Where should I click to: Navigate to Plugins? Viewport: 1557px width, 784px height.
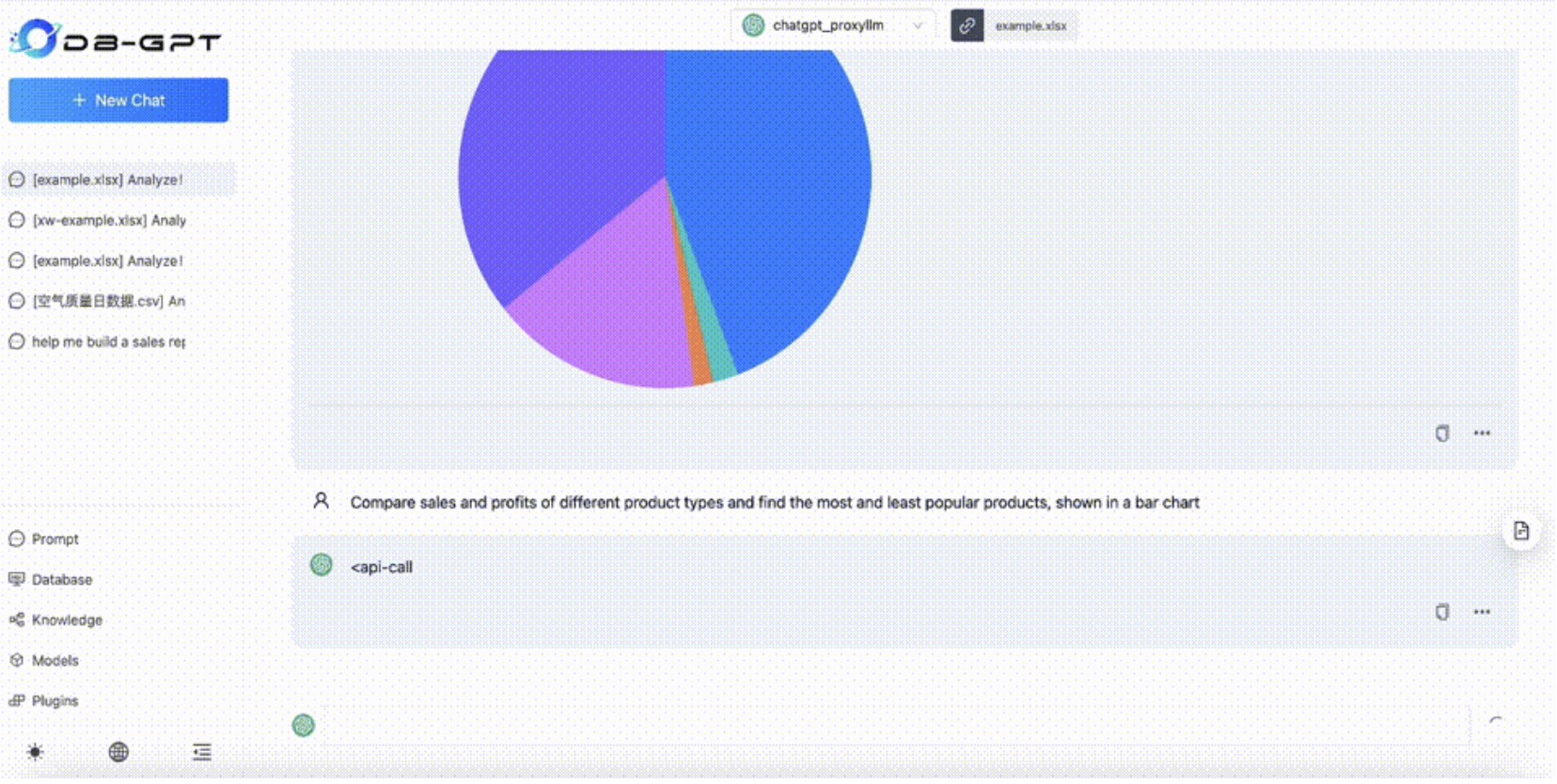pos(55,701)
